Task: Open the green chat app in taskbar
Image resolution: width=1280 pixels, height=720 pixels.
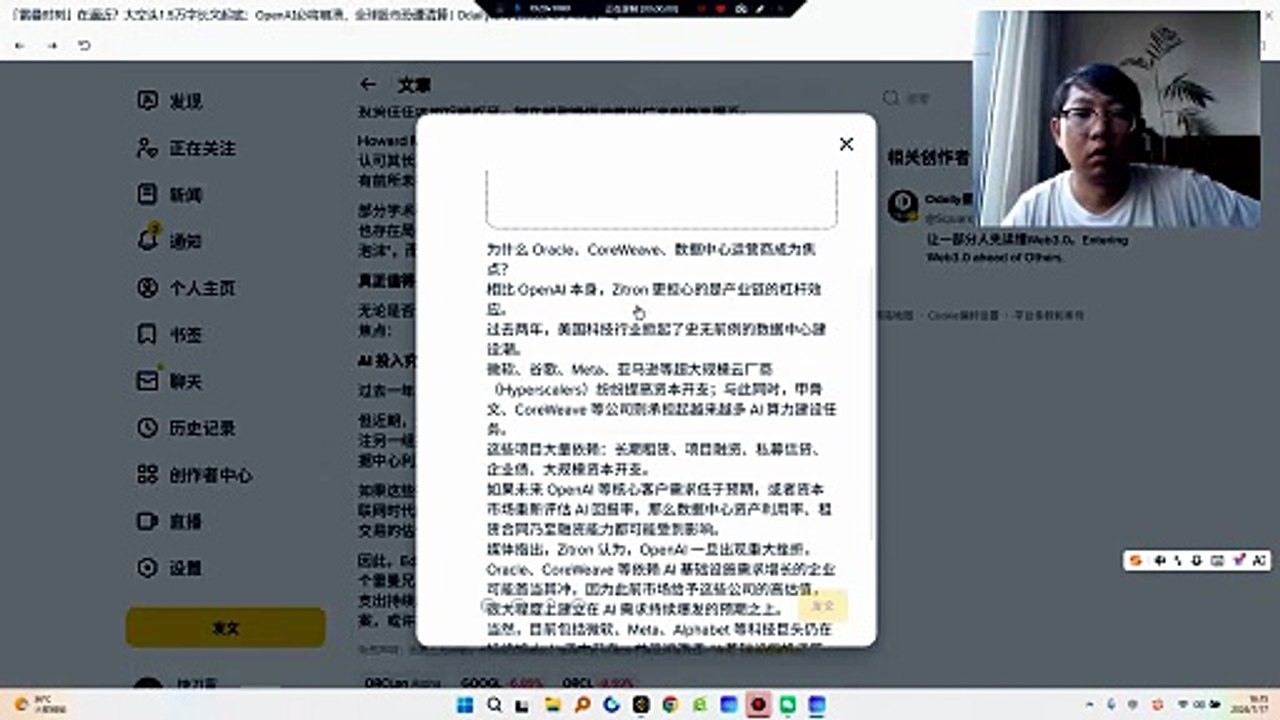Action: click(x=788, y=705)
